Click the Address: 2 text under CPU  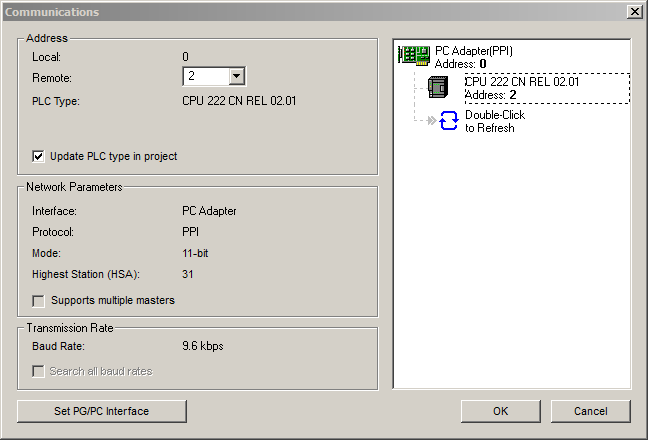[x=491, y=95]
